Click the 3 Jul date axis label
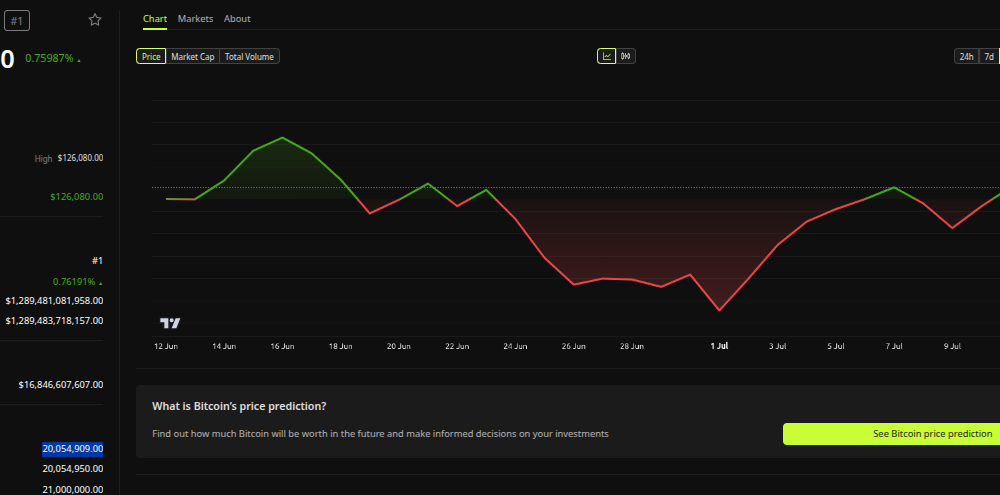 click(x=777, y=346)
